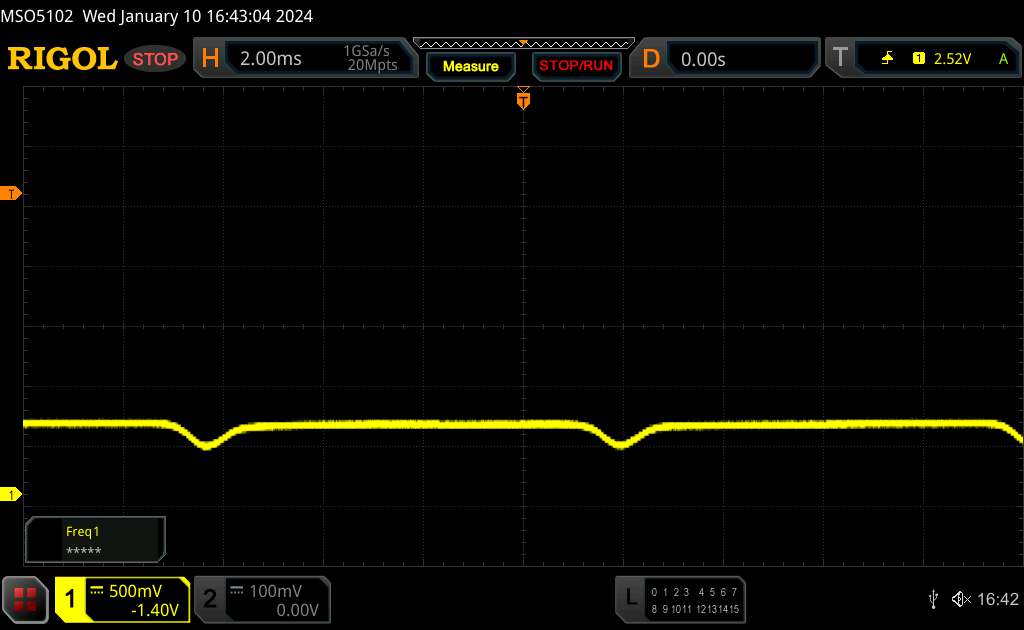This screenshot has width=1024, height=630.
Task: Click logic channels 0 1 2 3 4 5 6 7 row
Action: 694,592
